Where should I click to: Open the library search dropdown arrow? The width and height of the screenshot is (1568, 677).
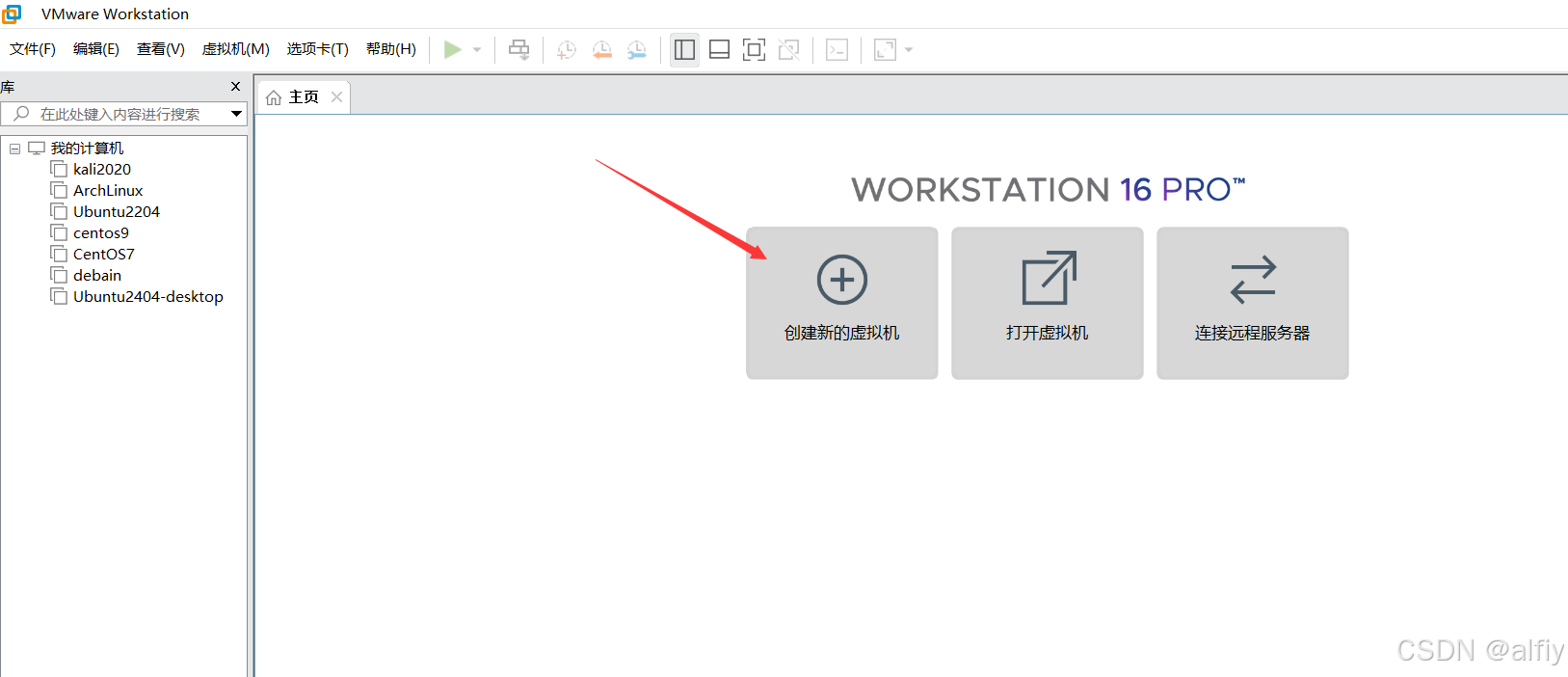tap(236, 114)
